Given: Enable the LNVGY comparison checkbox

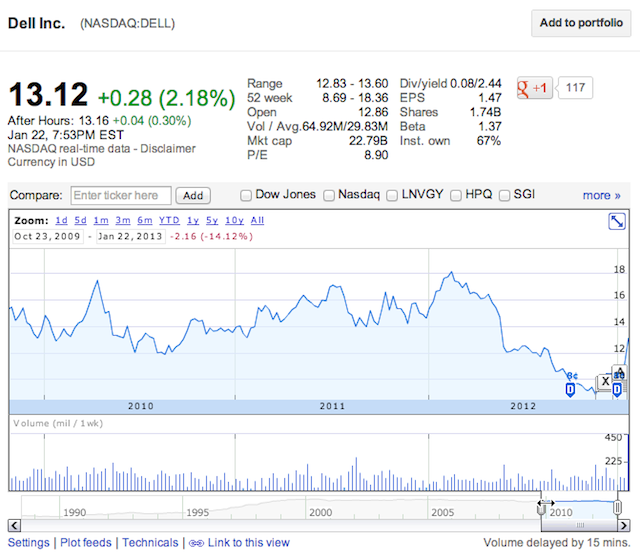Looking at the screenshot, I should tap(392, 195).
